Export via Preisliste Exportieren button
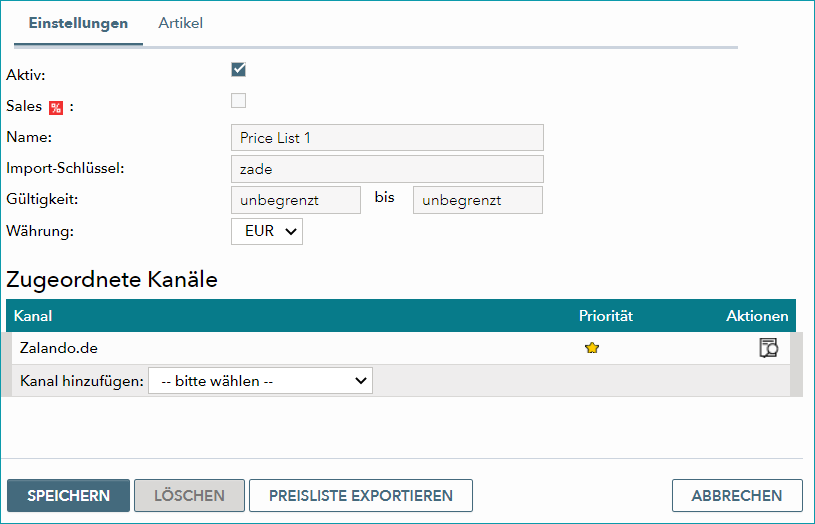Image resolution: width=815 pixels, height=524 pixels. pos(361,495)
